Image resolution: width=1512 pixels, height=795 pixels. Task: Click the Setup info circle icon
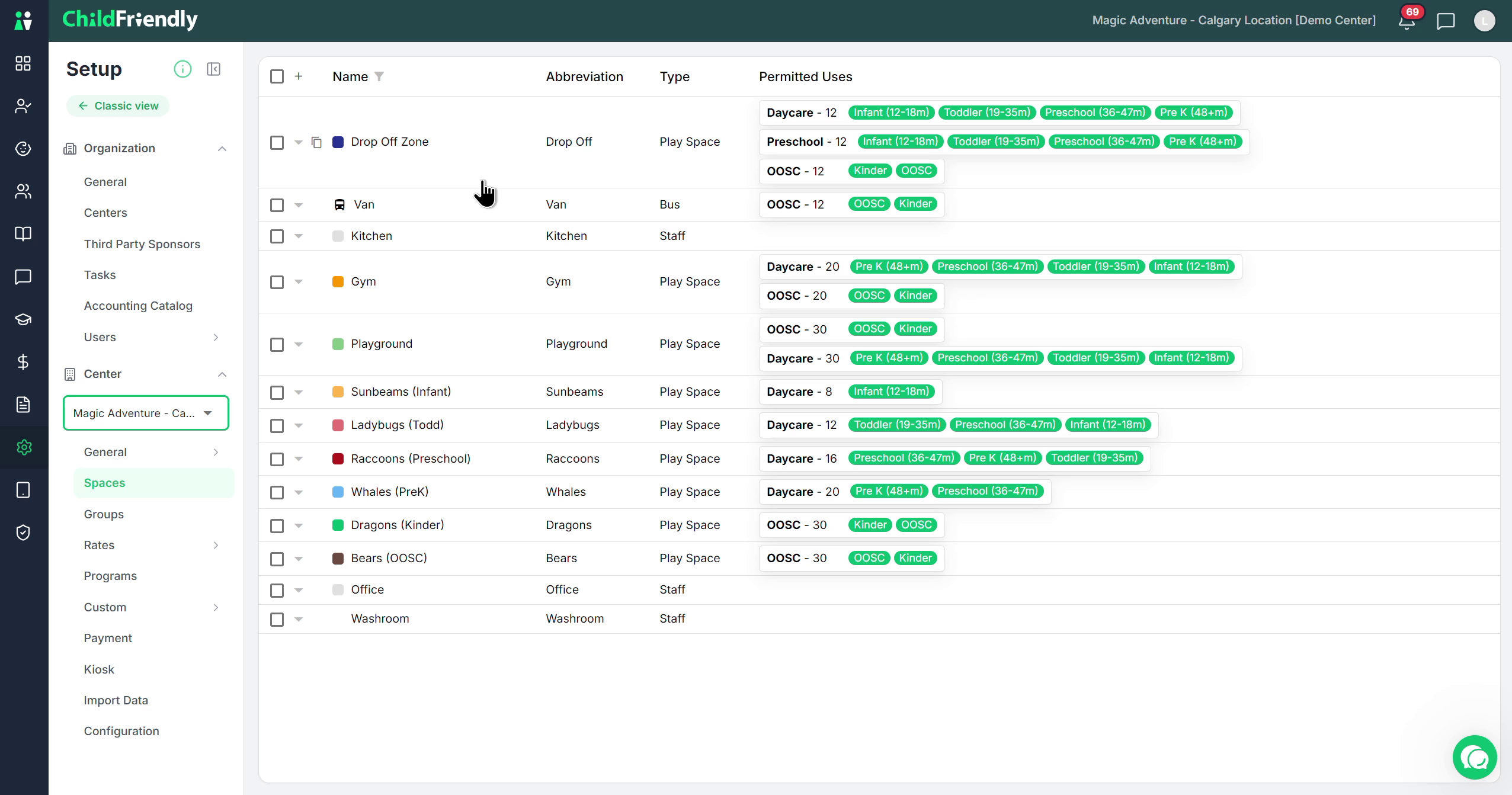[182, 69]
